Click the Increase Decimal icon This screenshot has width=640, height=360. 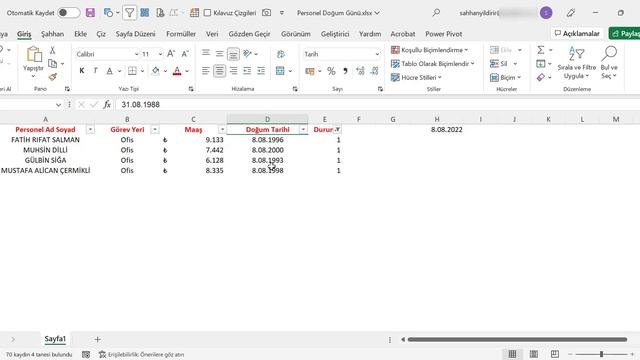coord(360,71)
